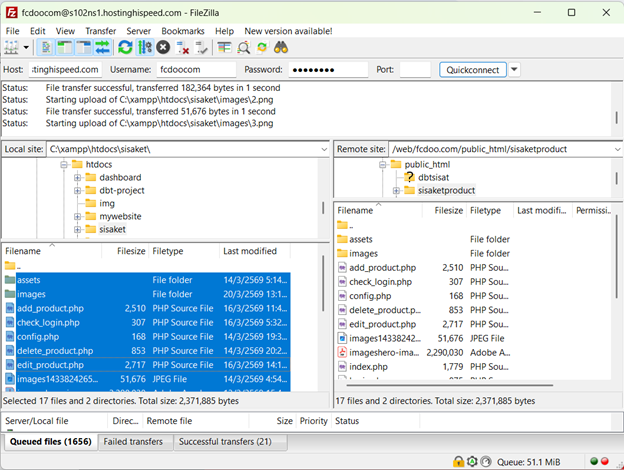Click into the Port input field

(x=415, y=70)
